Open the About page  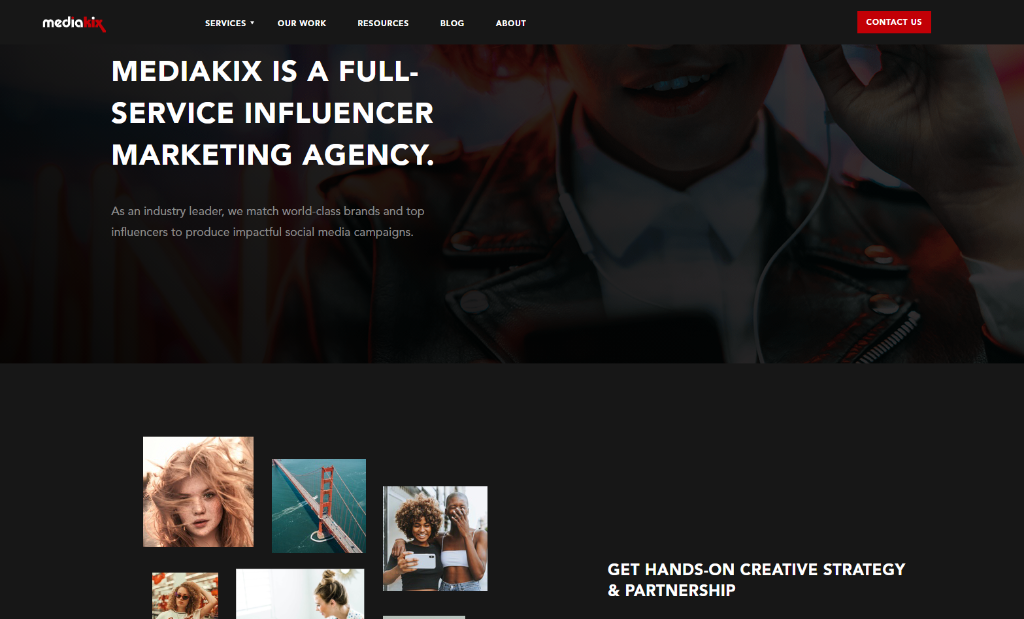coord(511,23)
